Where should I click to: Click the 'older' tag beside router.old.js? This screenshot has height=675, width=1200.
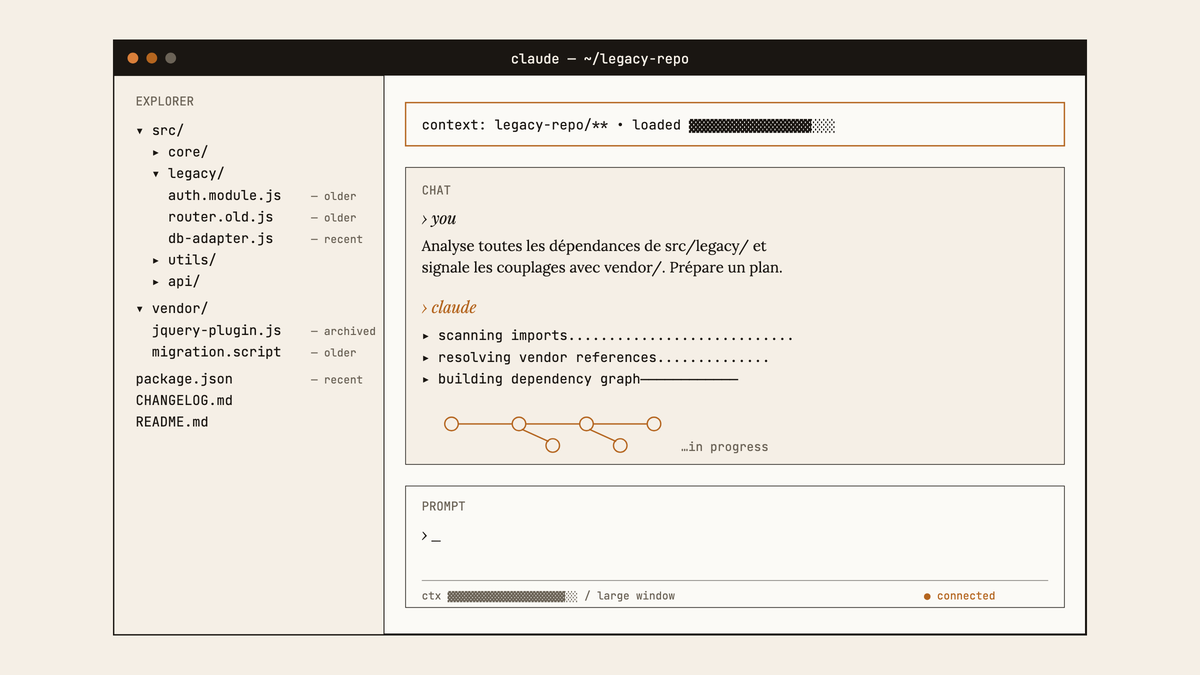[x=340, y=218]
